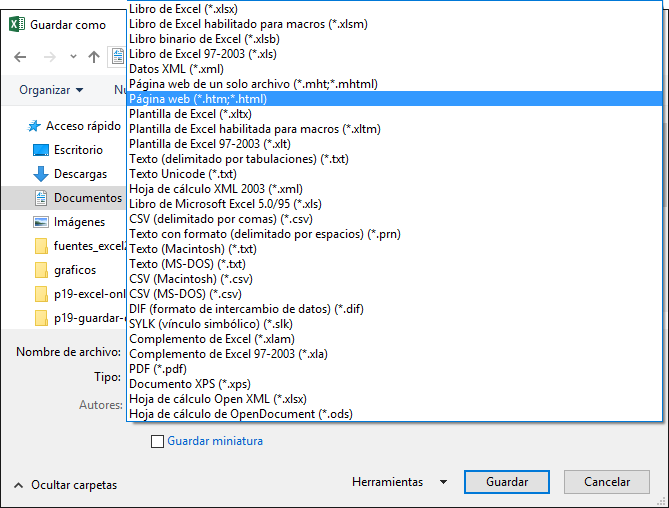Screen dimensions: 669x508
Task: Choose Texto con formato (*.prn) option
Action: [395, 234]
